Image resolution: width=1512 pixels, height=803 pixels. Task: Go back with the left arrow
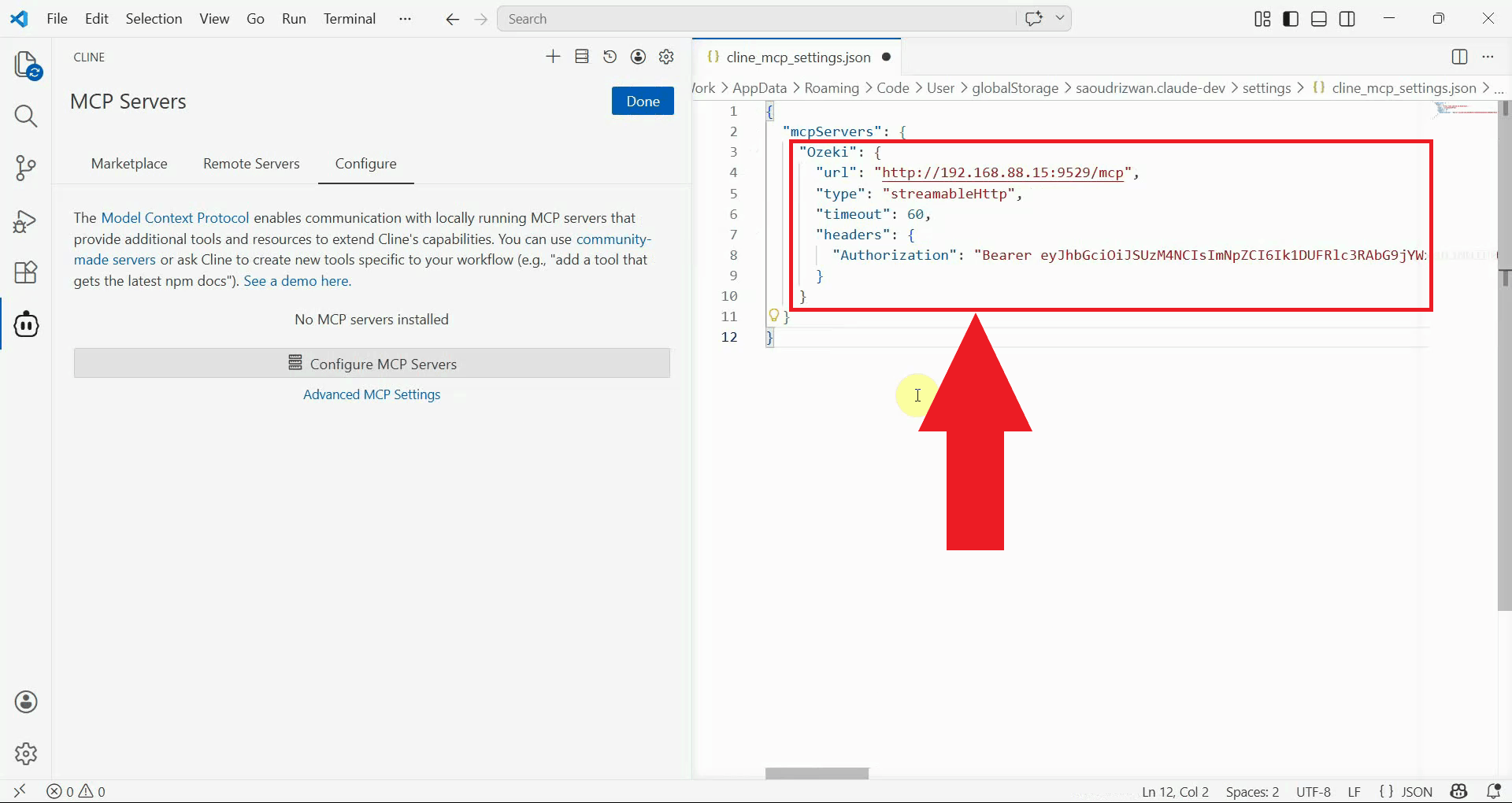coord(452,19)
